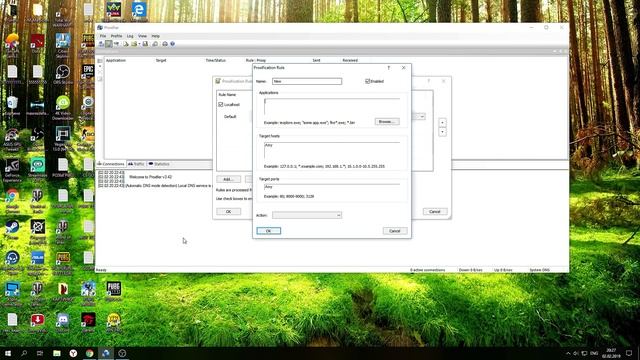
Task: Open the Action dropdown
Action: click(x=307, y=215)
